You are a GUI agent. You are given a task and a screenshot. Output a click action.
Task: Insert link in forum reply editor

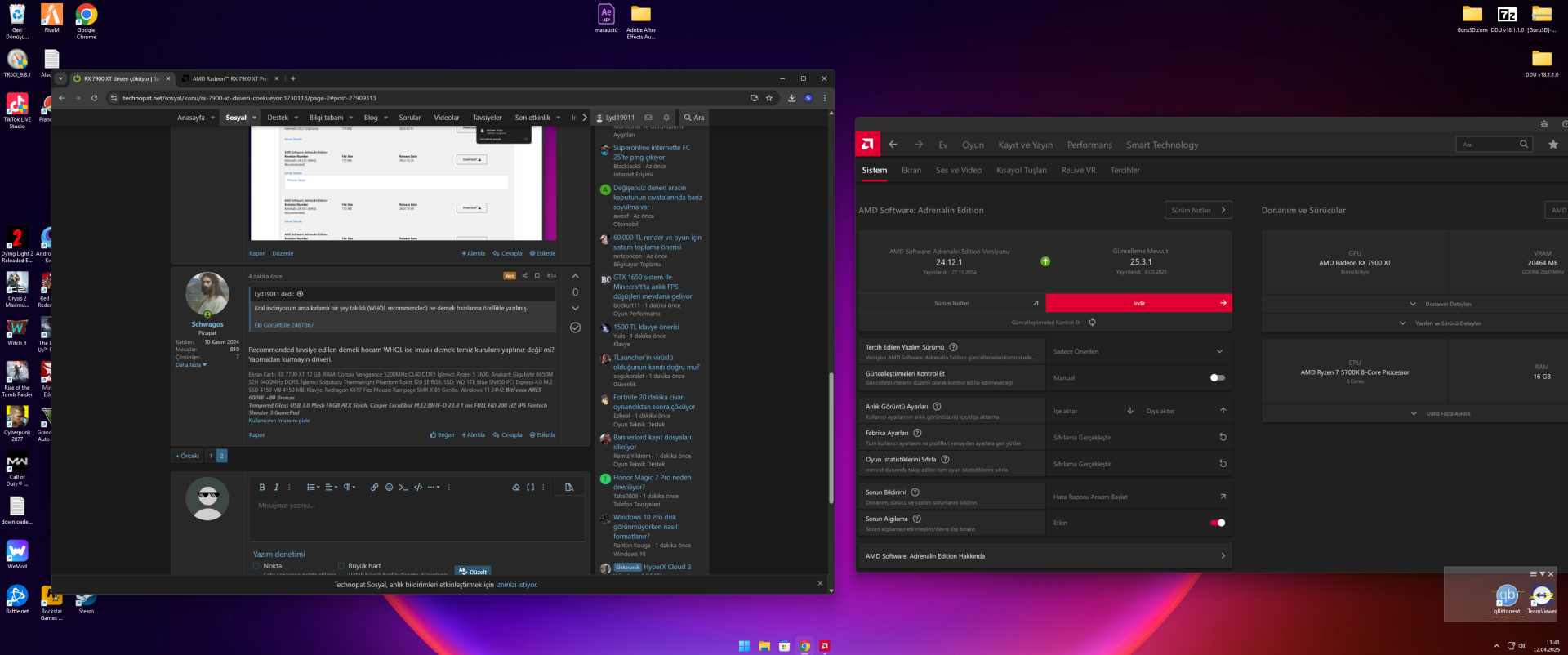coord(374,487)
